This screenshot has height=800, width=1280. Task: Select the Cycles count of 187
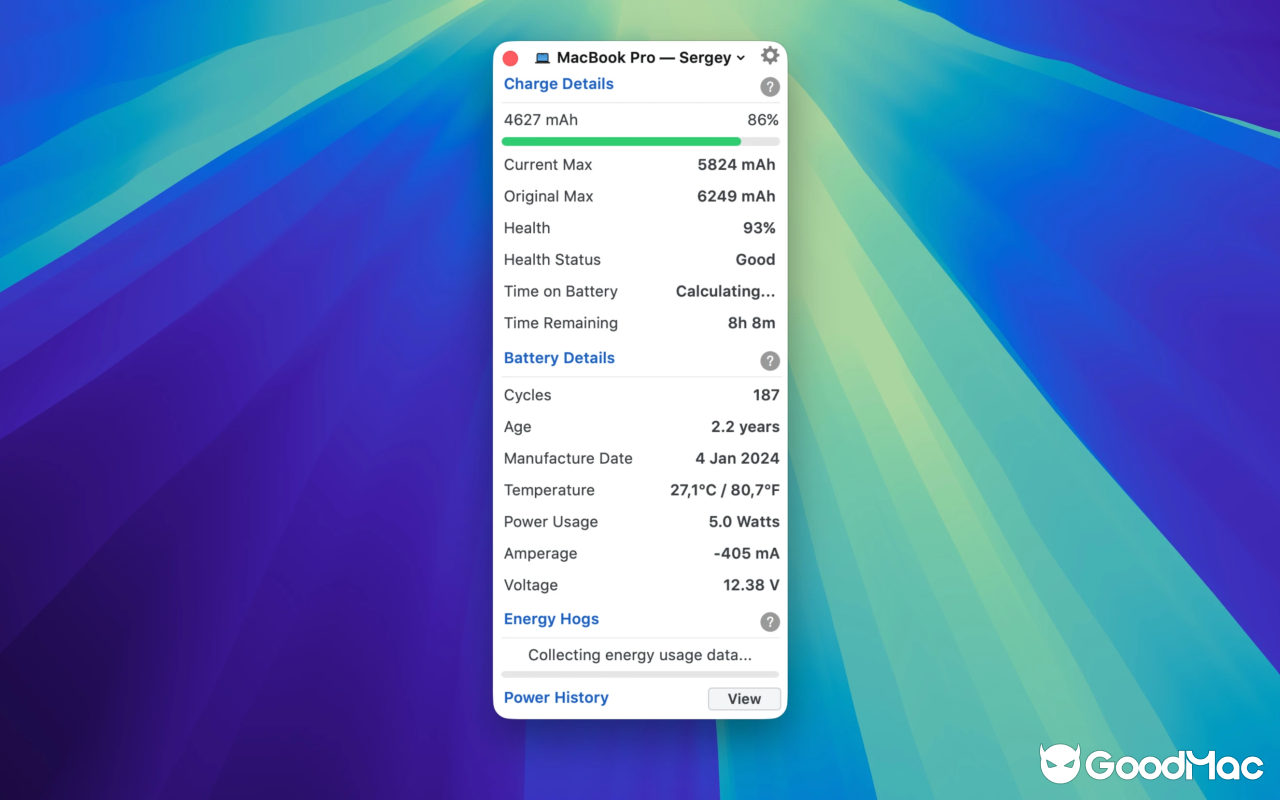[x=766, y=395]
